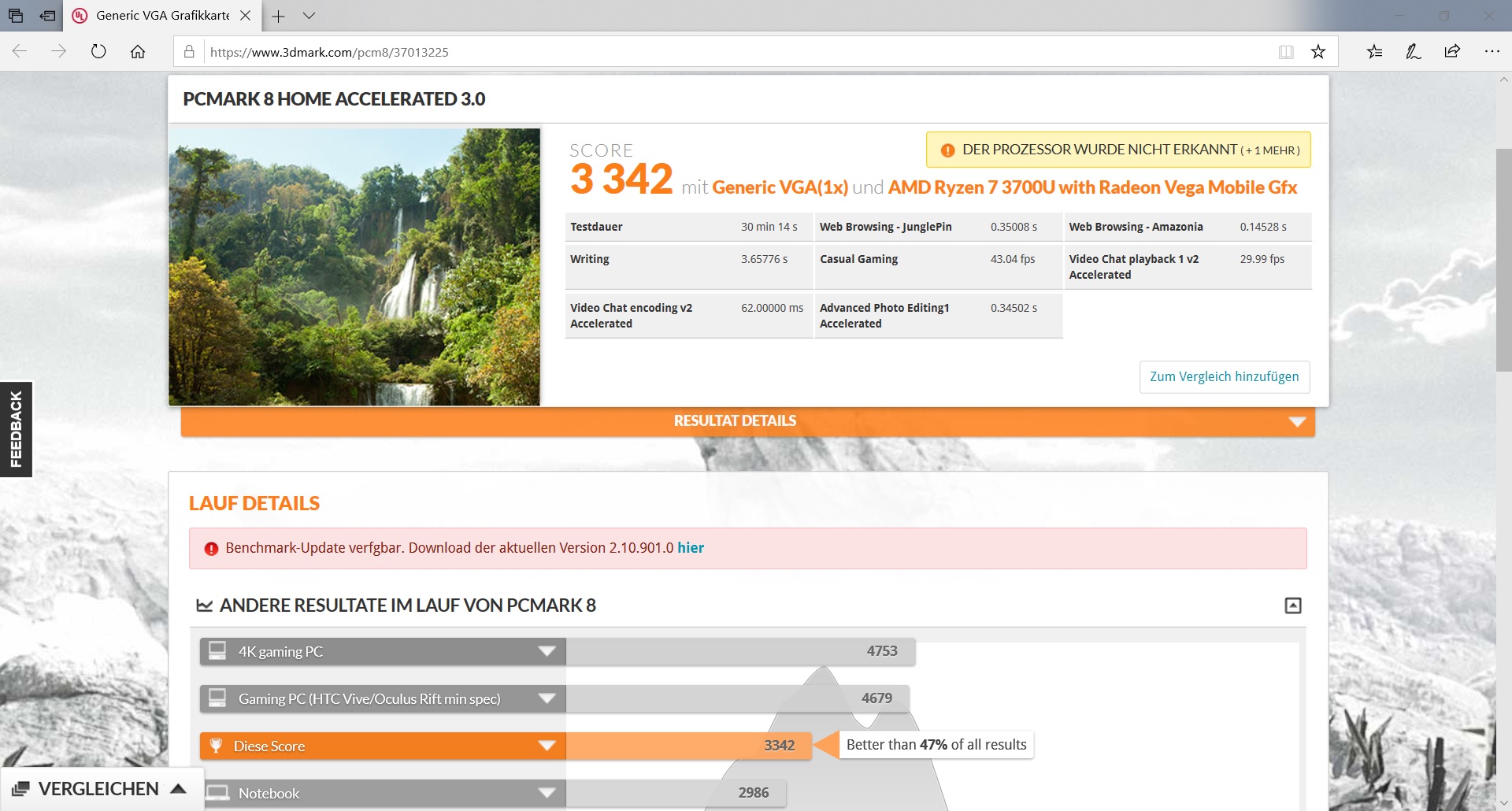Click the 4K gaming PC monitor icon

217,651
